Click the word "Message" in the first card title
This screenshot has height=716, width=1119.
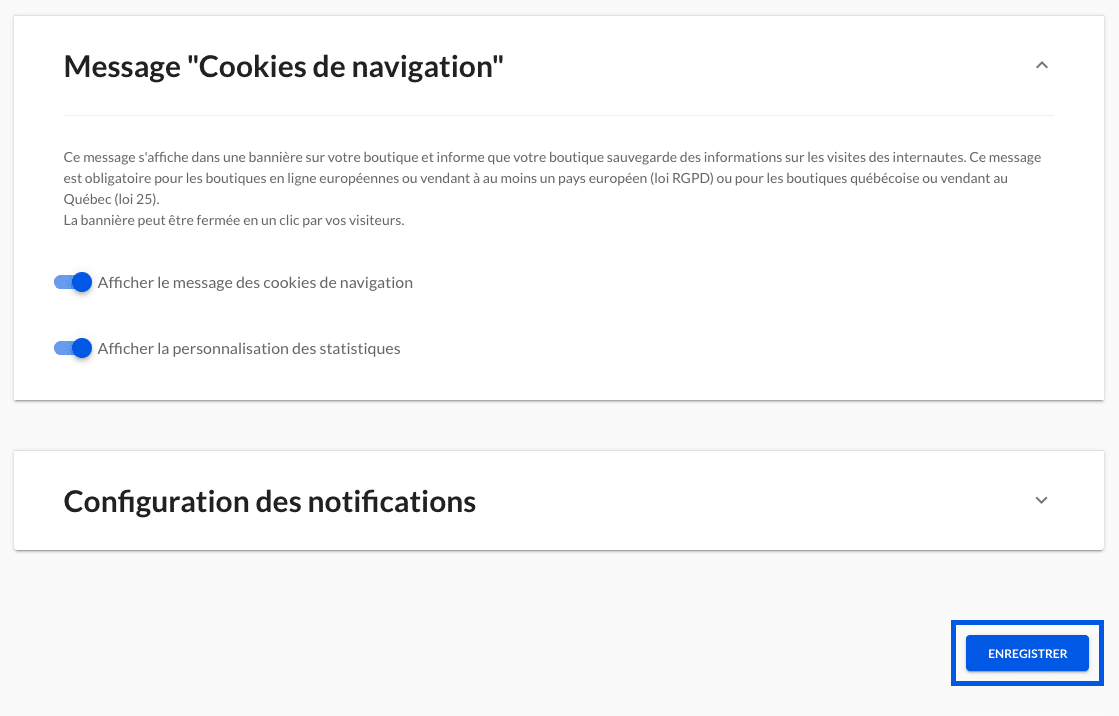click(x=122, y=68)
